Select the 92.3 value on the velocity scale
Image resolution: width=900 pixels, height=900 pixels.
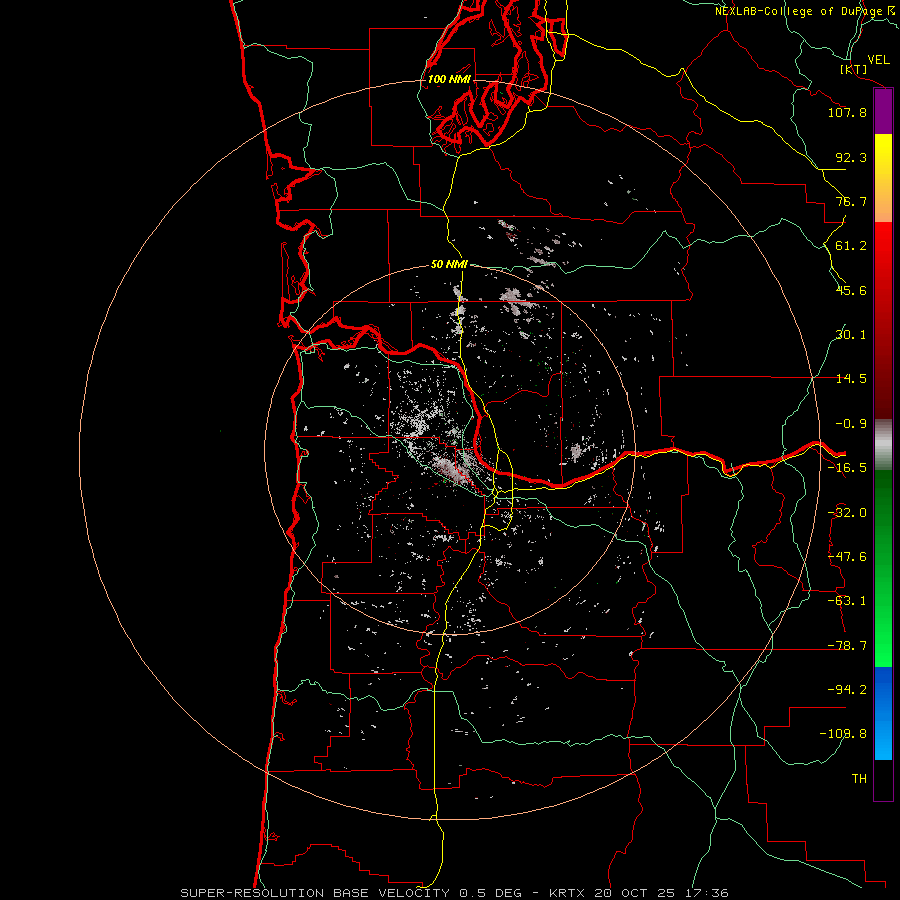tap(851, 157)
